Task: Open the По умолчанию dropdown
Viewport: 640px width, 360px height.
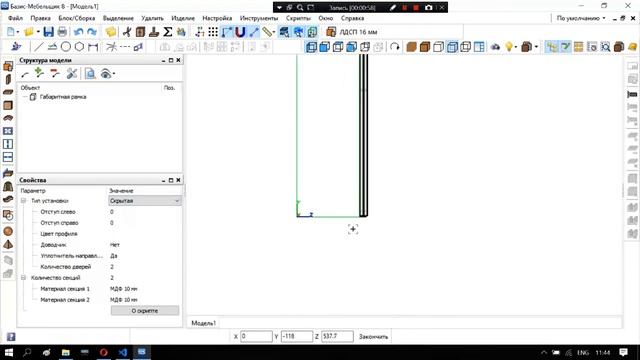Action: [x=581, y=18]
